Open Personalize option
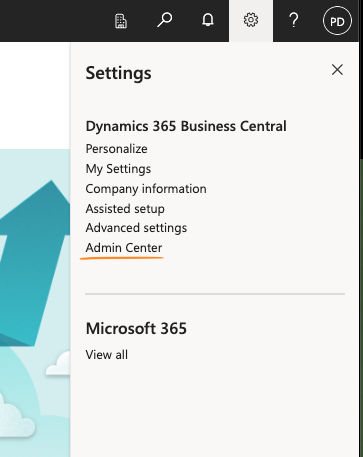Screen dimensions: 363x457 point(116,149)
